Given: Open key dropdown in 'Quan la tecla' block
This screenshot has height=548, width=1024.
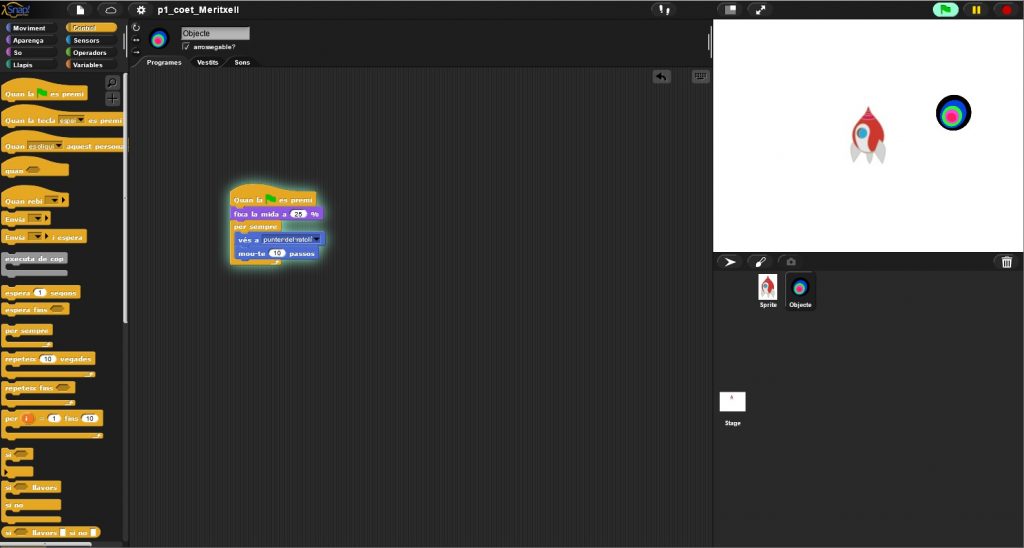Looking at the screenshot, I should click(x=81, y=120).
